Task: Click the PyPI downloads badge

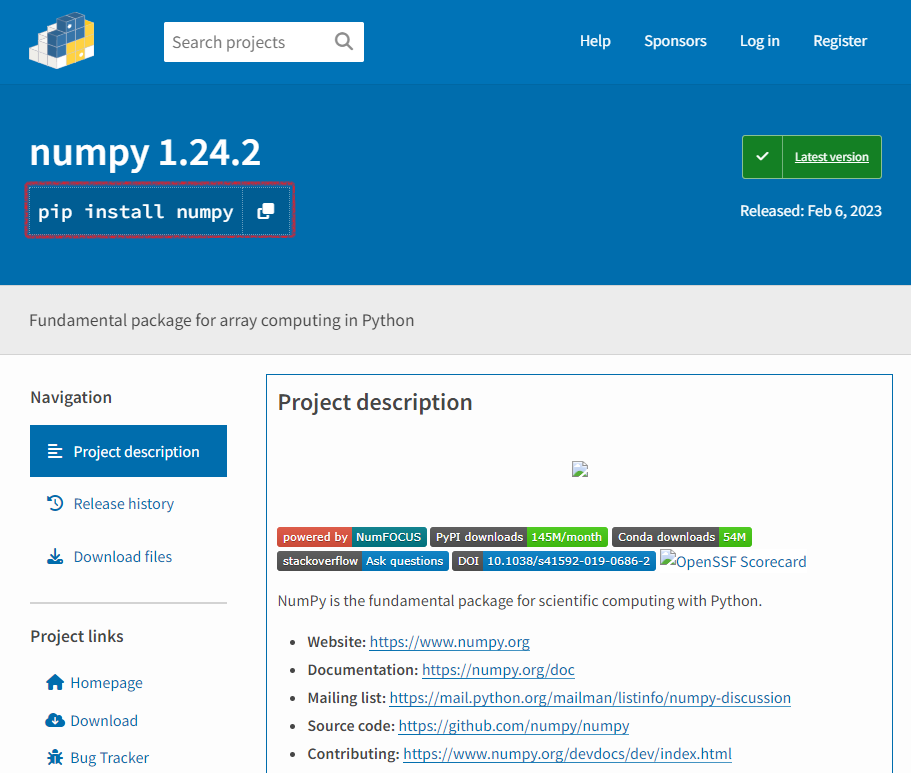Action: (x=519, y=537)
